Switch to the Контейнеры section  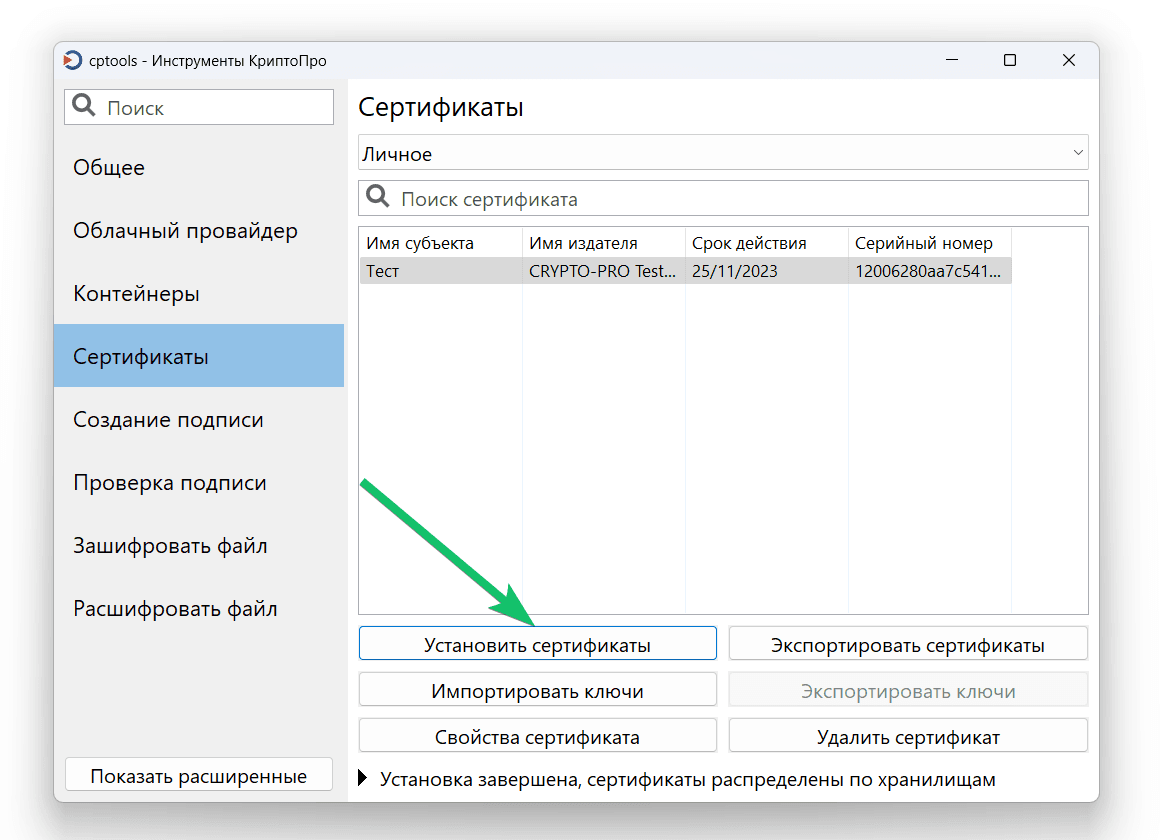click(x=199, y=293)
